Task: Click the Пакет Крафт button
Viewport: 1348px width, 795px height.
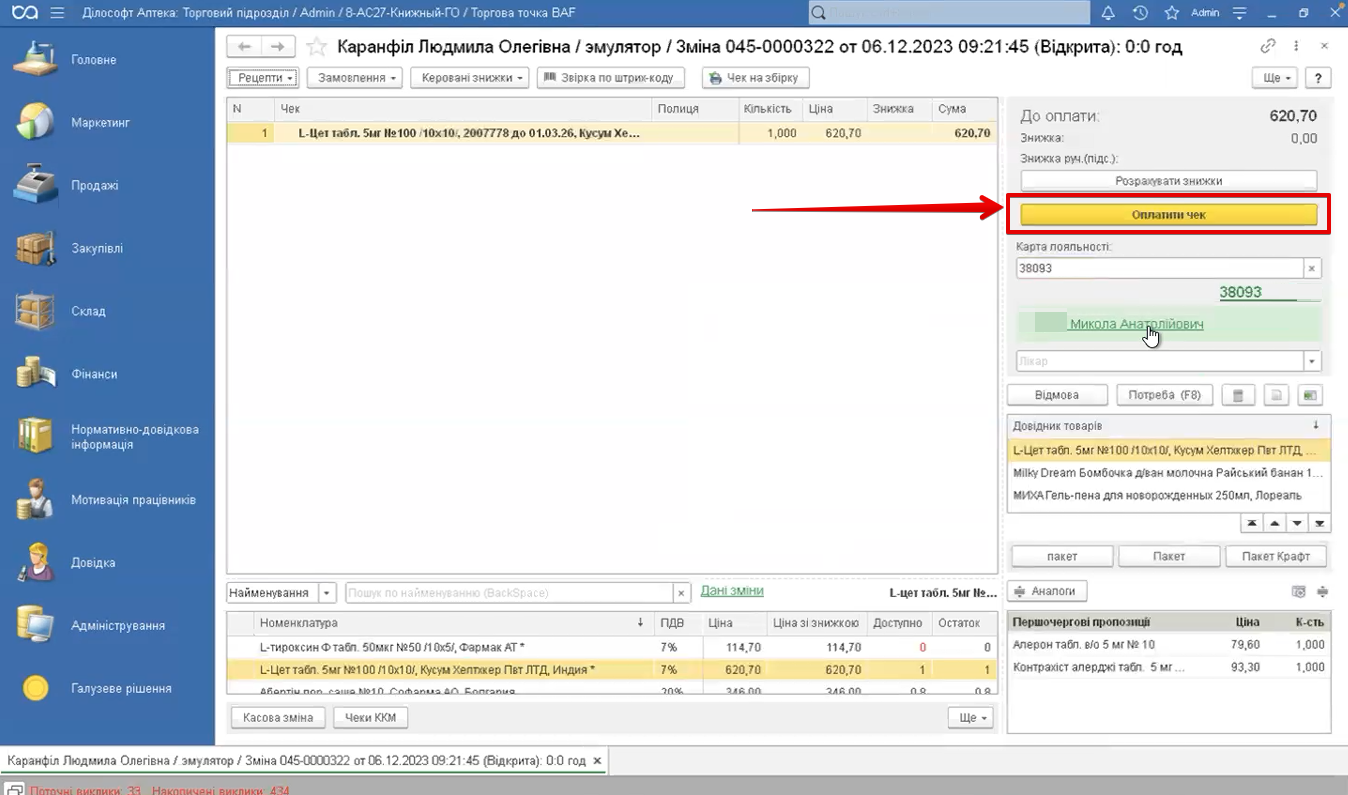Action: point(1276,556)
